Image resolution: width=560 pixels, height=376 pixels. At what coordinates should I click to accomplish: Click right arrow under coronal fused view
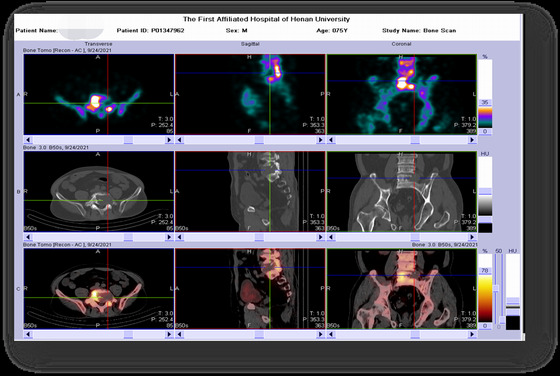coord(472,334)
